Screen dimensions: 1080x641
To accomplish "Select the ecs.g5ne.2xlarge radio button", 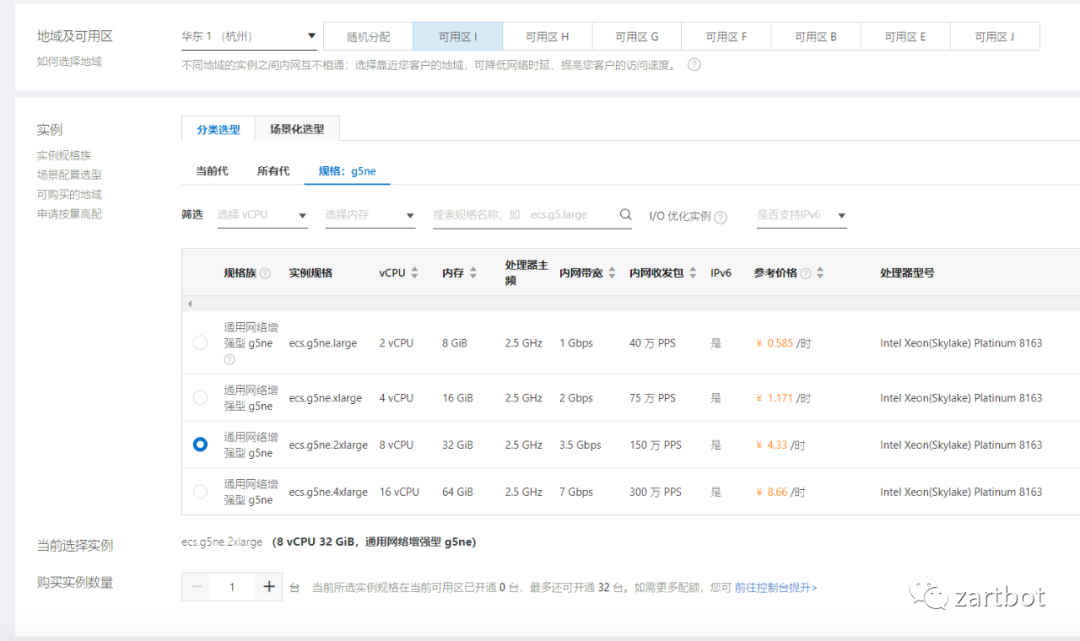I will [200, 444].
